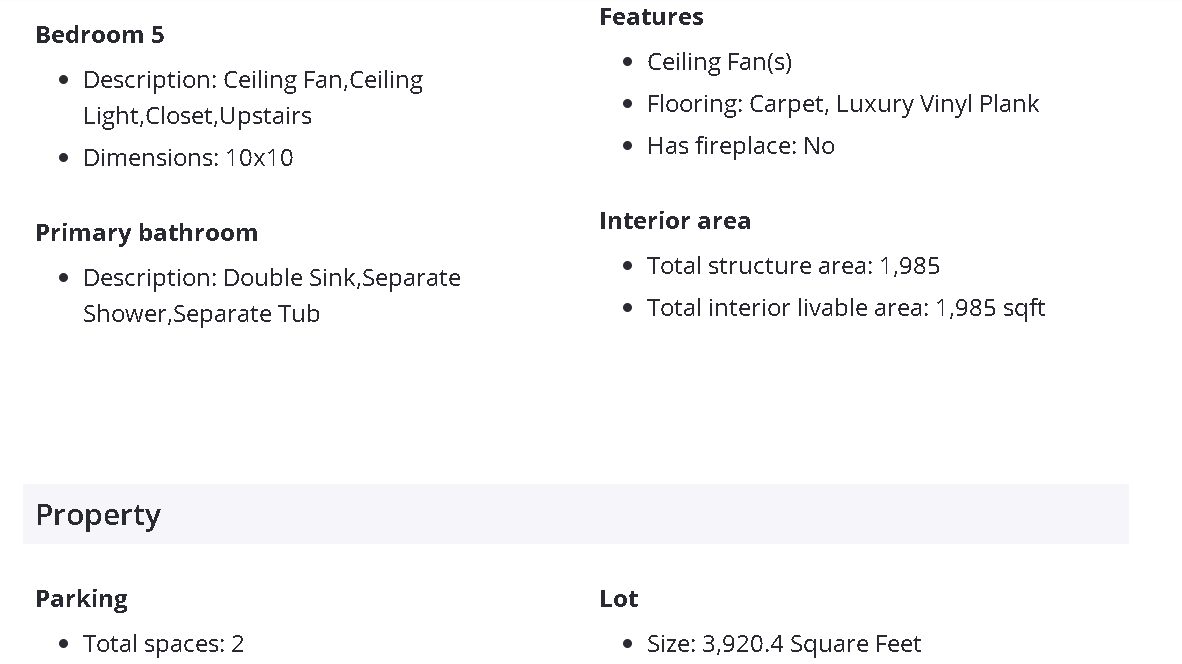Click the Luxury Vinyl Plank text

point(937,104)
